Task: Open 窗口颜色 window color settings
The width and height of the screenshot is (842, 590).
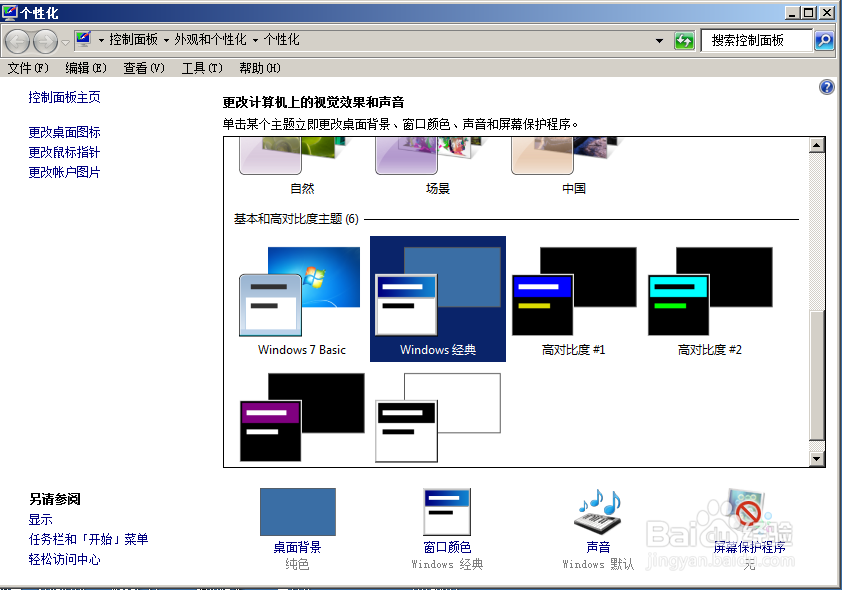Action: pos(447,529)
